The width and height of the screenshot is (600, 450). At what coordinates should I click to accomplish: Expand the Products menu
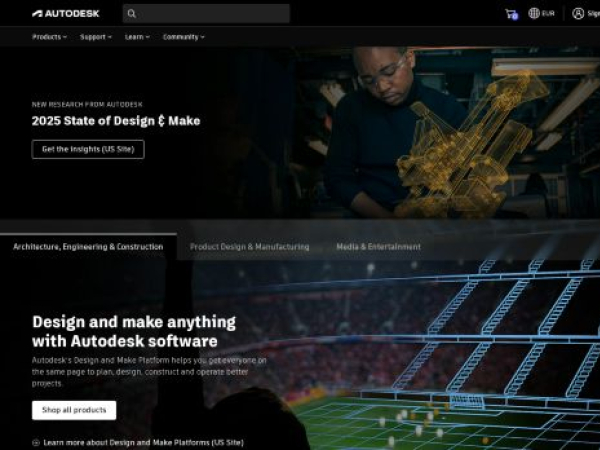49,37
